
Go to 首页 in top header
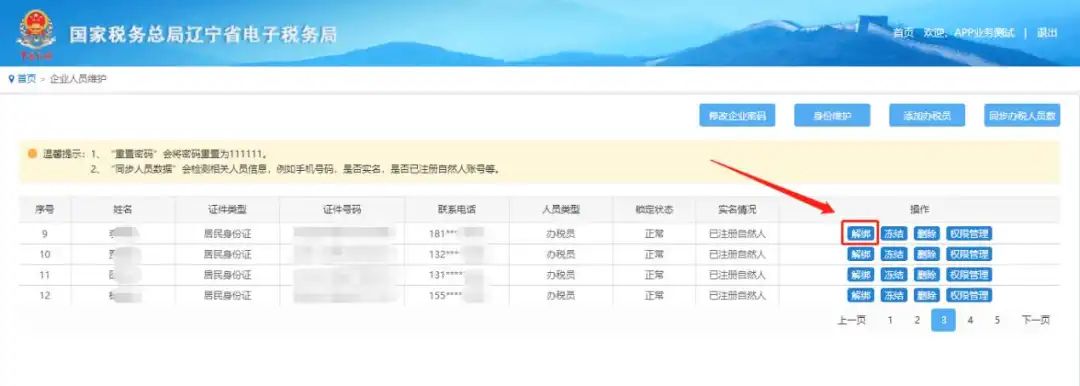point(903,33)
